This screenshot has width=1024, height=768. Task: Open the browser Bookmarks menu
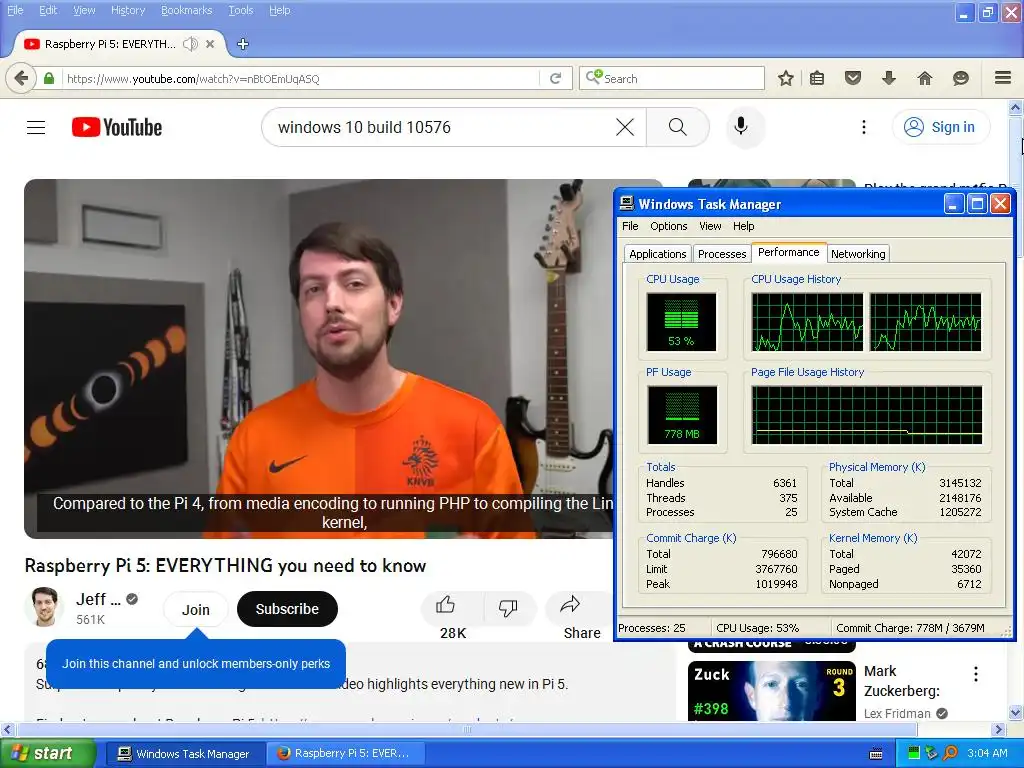click(x=186, y=10)
